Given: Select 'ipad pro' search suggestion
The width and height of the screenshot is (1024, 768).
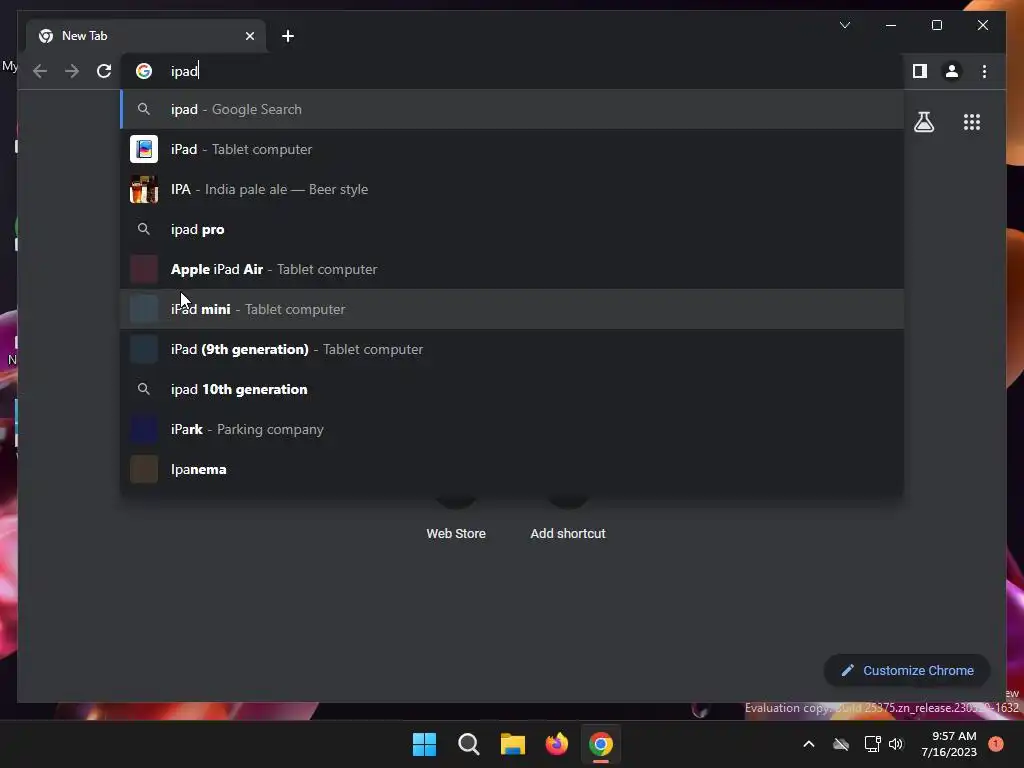Looking at the screenshot, I should [512, 229].
